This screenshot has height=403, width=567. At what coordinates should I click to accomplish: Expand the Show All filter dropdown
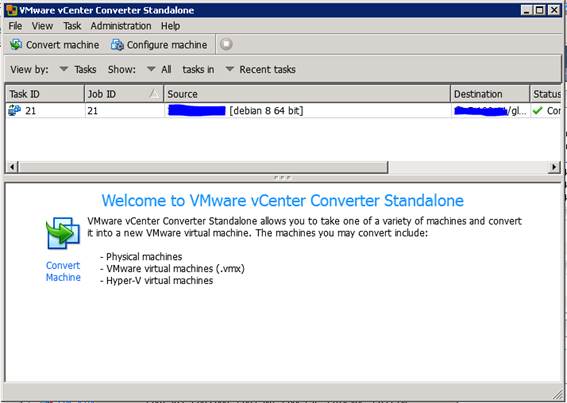click(151, 69)
